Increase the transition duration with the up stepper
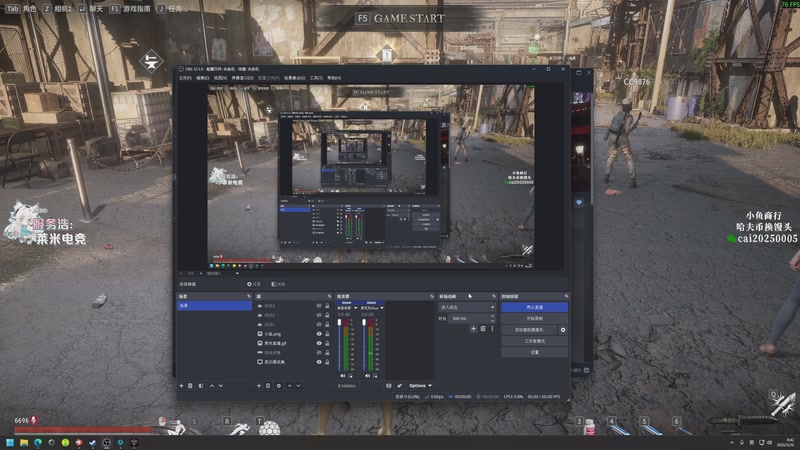Viewport: 800px width, 450px height. (492, 316)
